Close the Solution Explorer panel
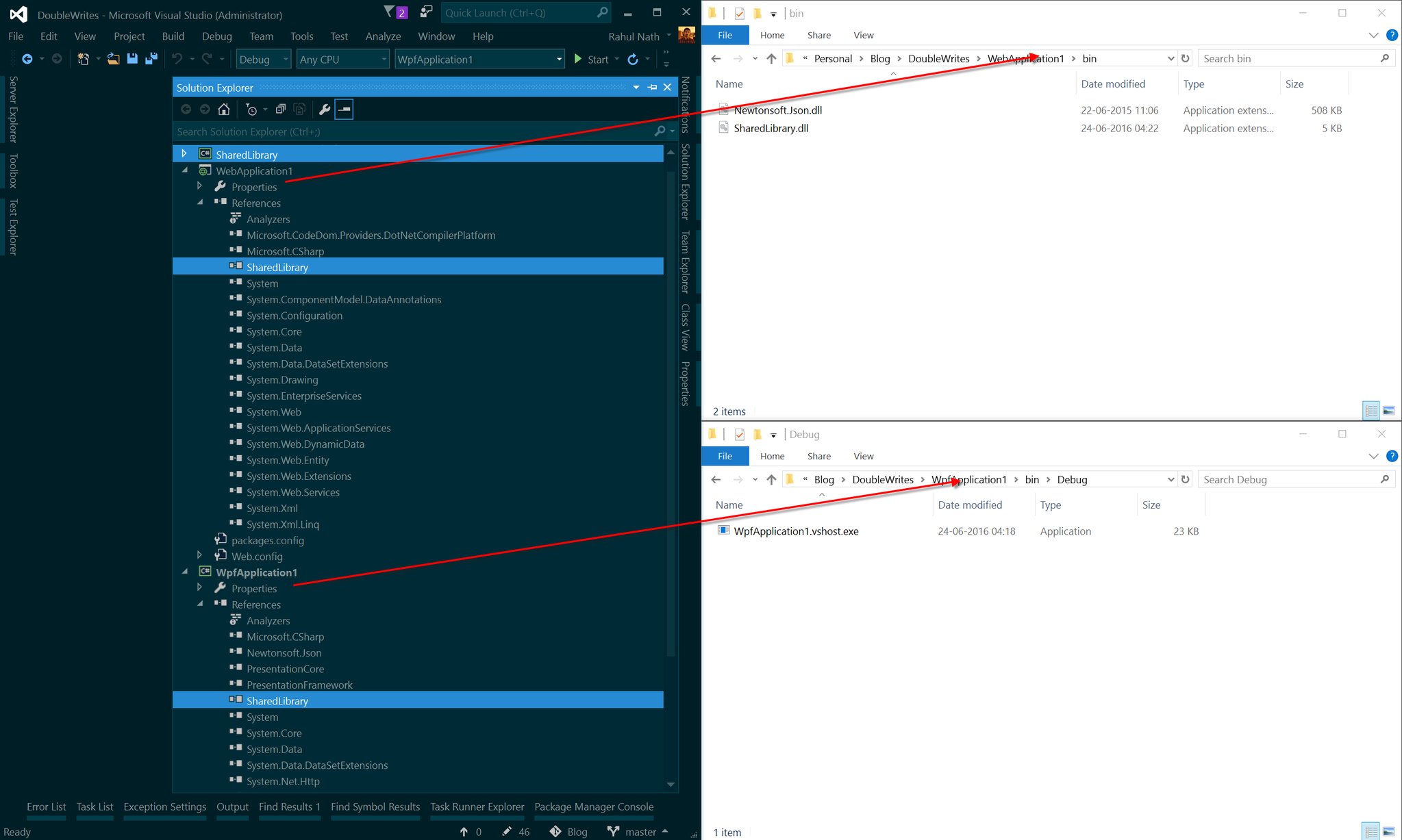This screenshot has width=1402, height=840. [x=667, y=88]
